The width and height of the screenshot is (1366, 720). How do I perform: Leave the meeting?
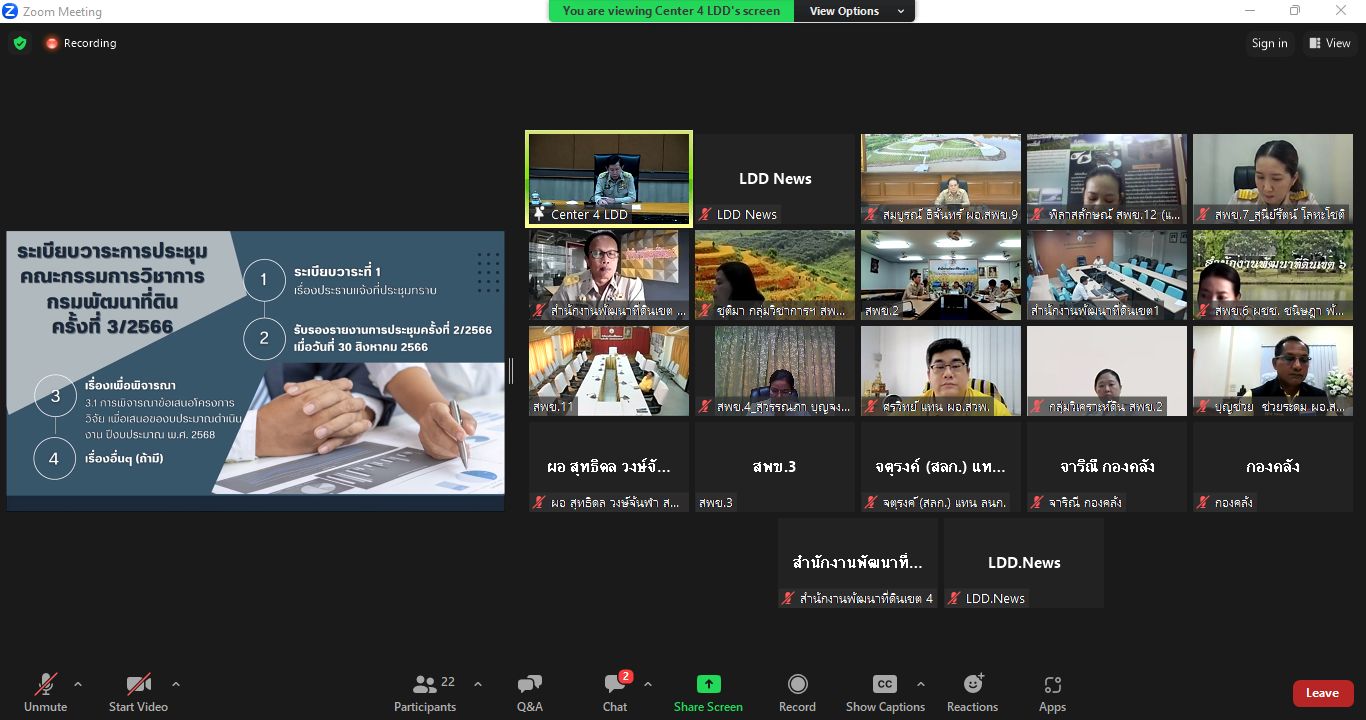click(x=1322, y=693)
